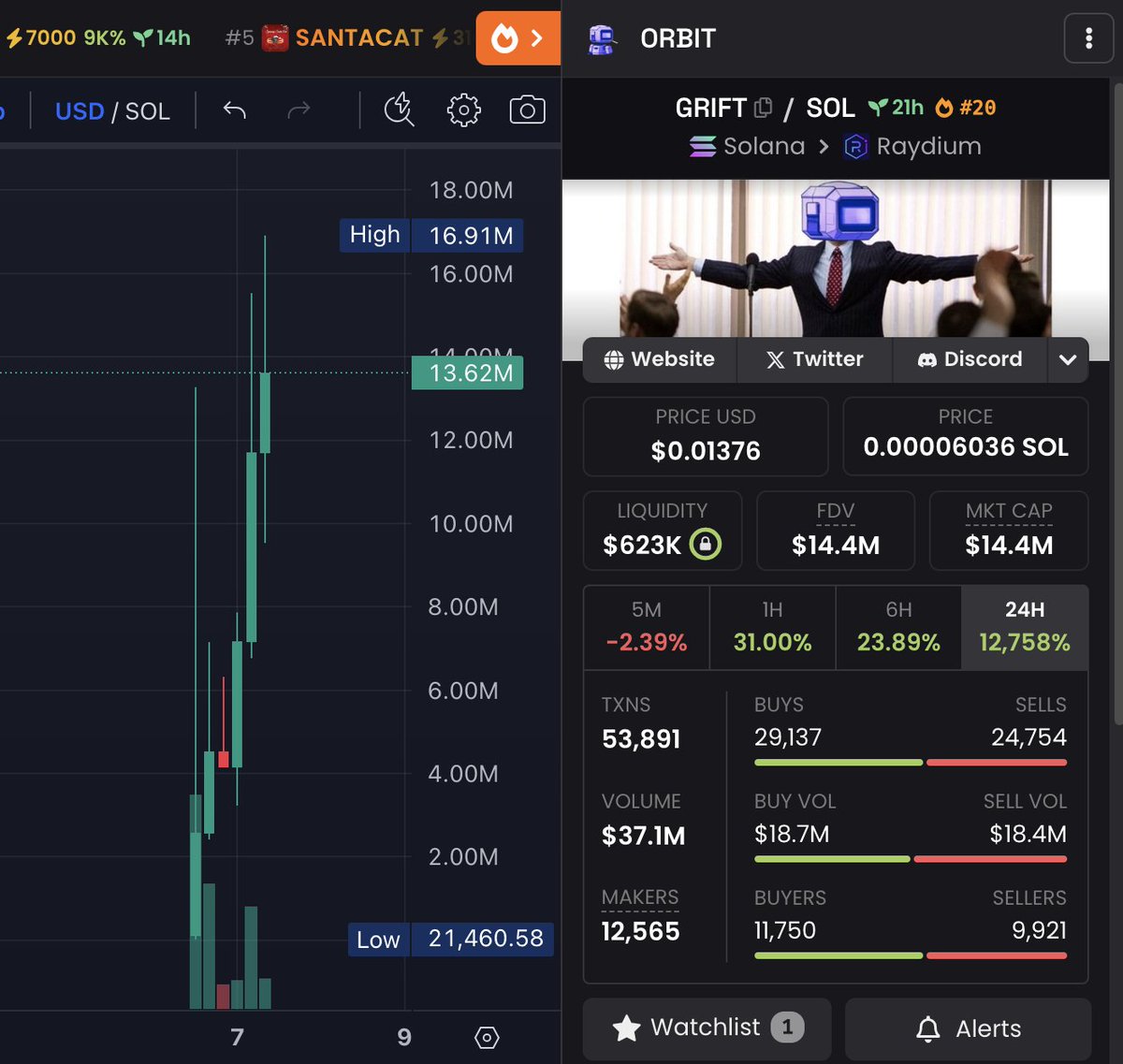
Task: Switch chart price to USD
Action: [x=80, y=111]
